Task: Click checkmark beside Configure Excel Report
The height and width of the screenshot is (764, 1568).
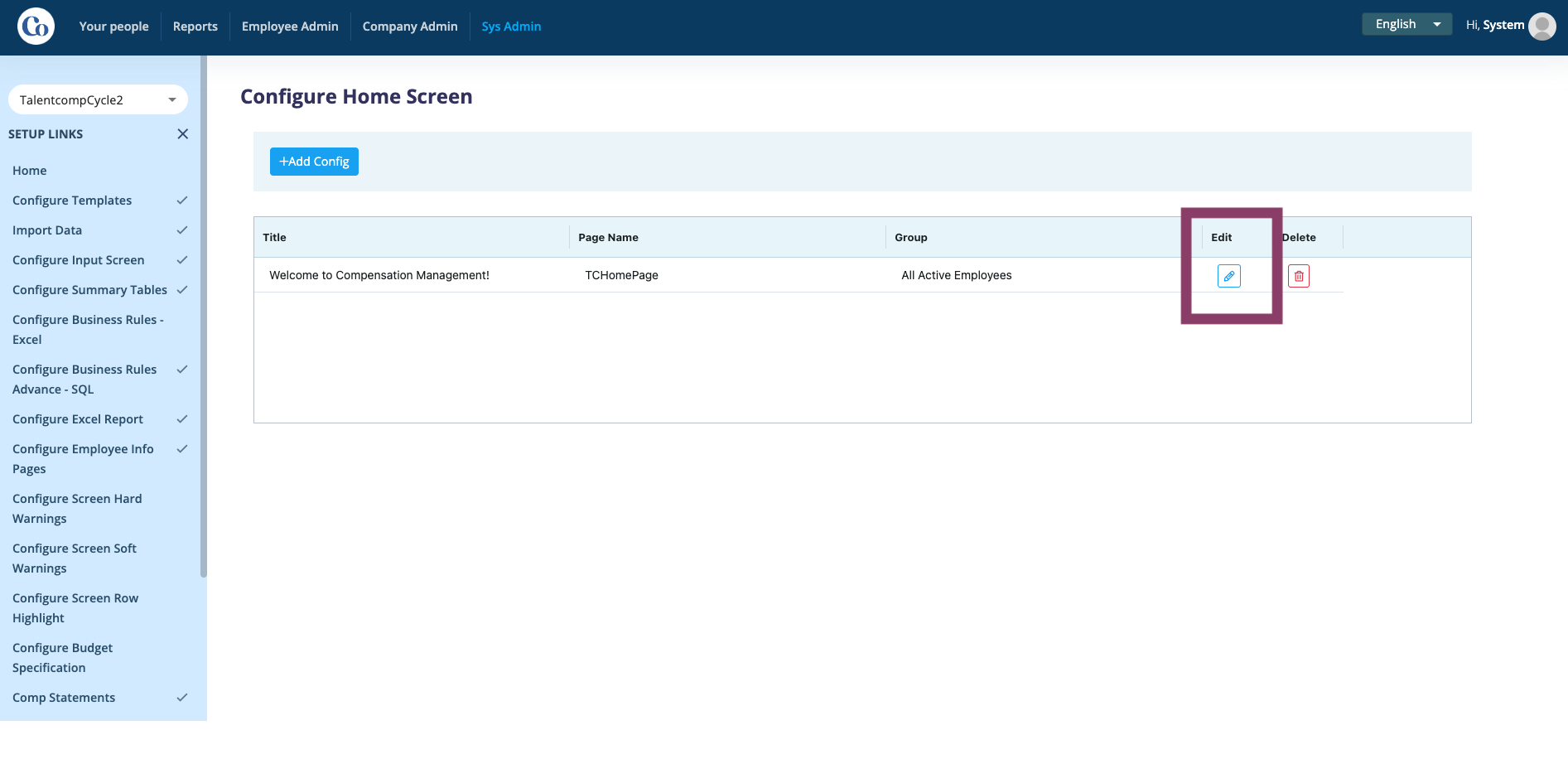Action: tap(182, 419)
